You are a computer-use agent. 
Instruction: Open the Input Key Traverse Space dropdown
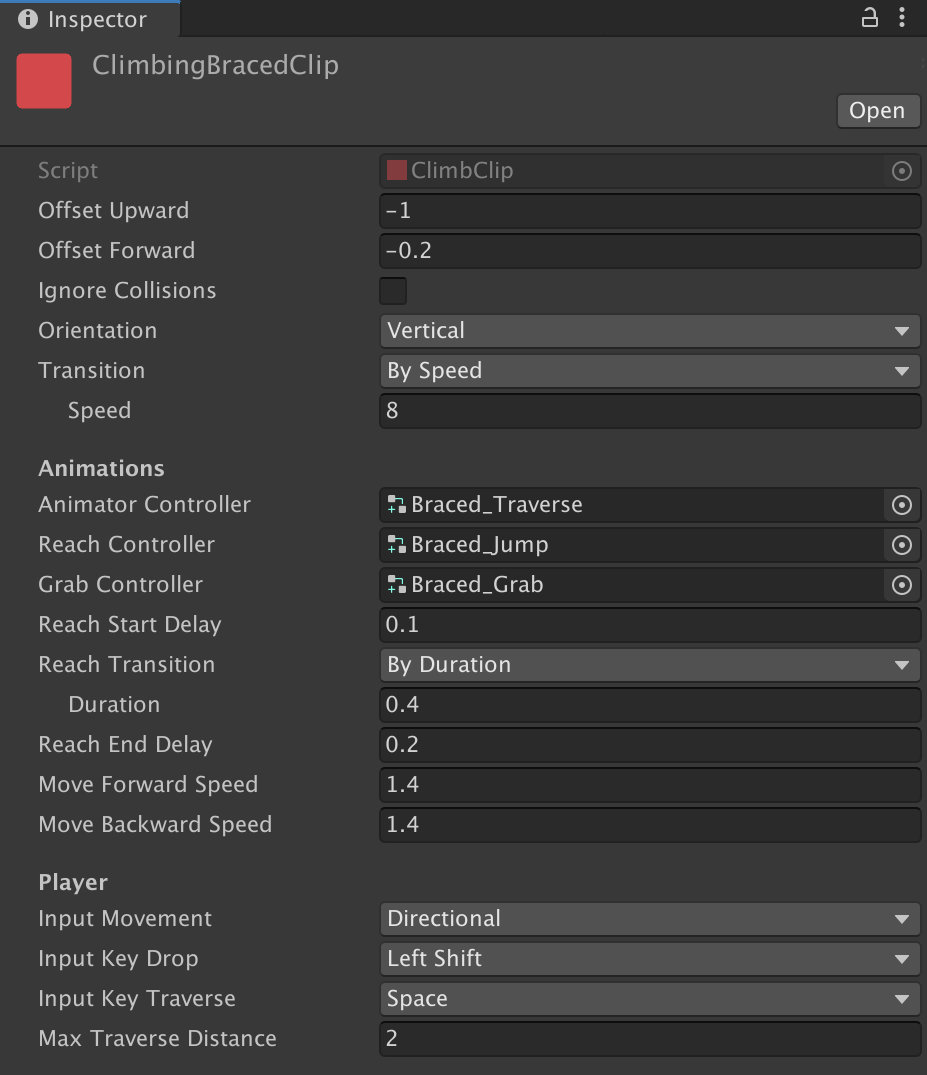pos(650,999)
